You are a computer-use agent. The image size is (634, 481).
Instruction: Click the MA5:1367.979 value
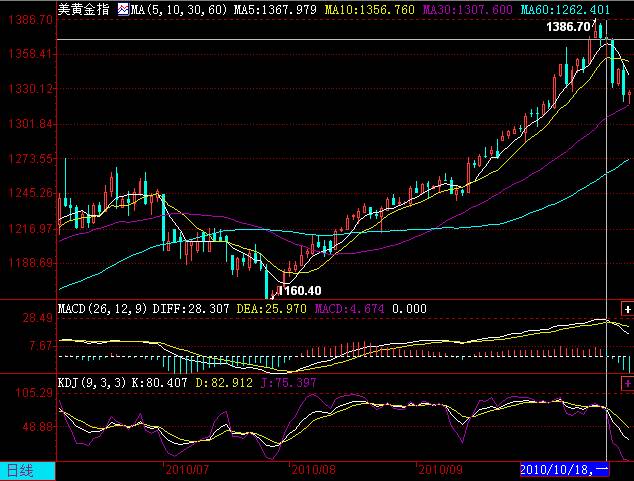tap(275, 9)
